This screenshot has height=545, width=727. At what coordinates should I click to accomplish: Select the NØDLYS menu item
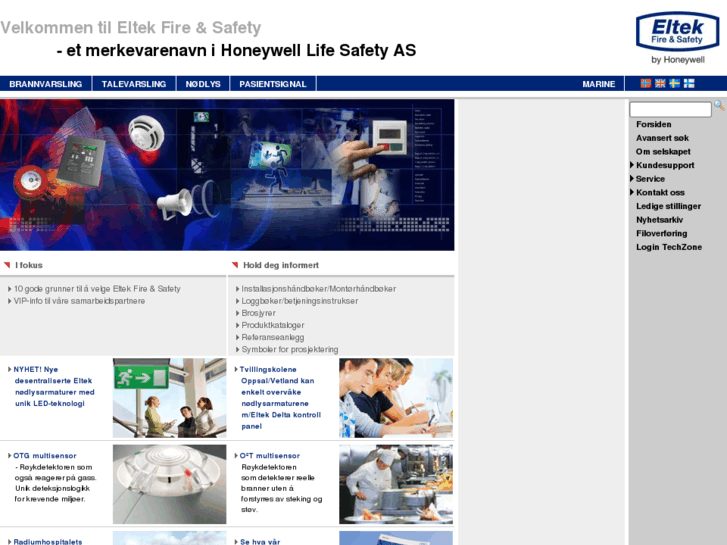tap(203, 84)
